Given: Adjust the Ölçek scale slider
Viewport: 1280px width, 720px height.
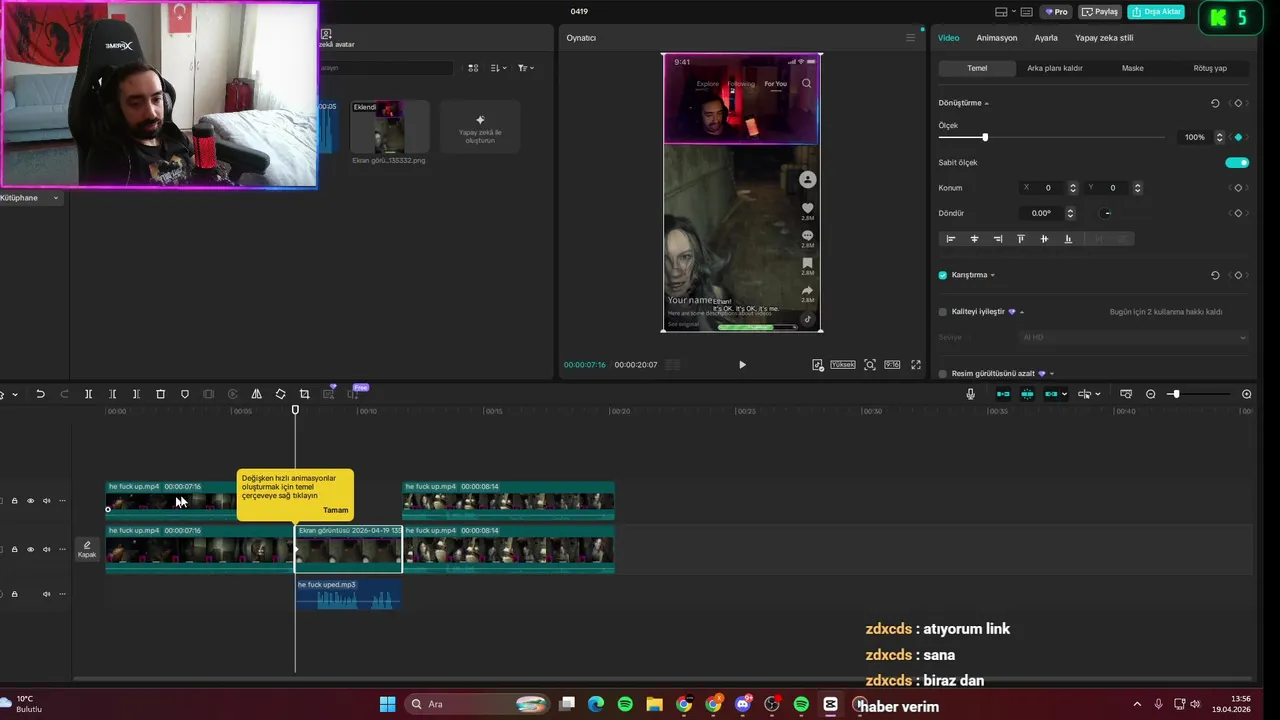Looking at the screenshot, I should tap(1051, 137).
